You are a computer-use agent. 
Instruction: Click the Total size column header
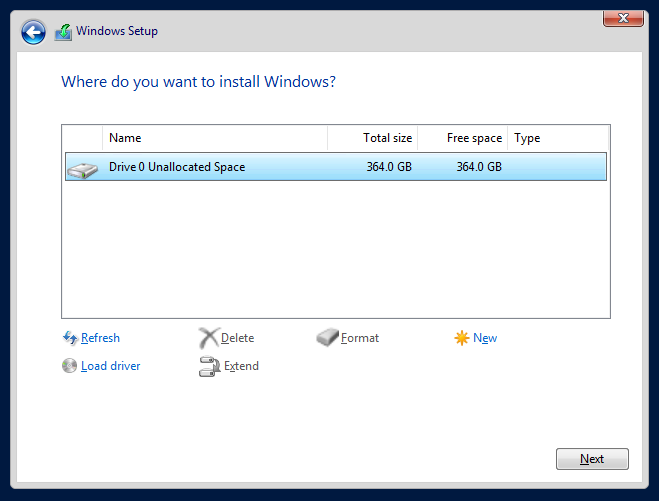372,138
